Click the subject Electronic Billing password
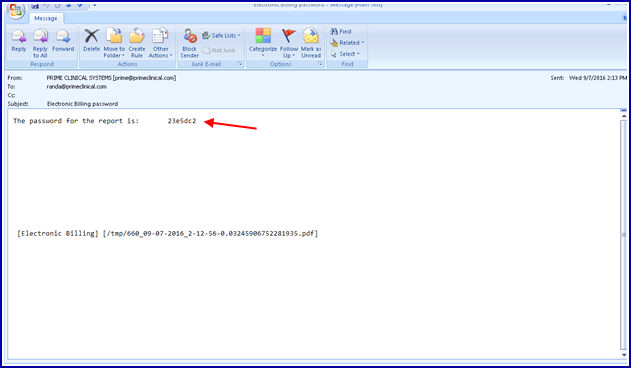Image resolution: width=631 pixels, height=368 pixels. [x=82, y=104]
